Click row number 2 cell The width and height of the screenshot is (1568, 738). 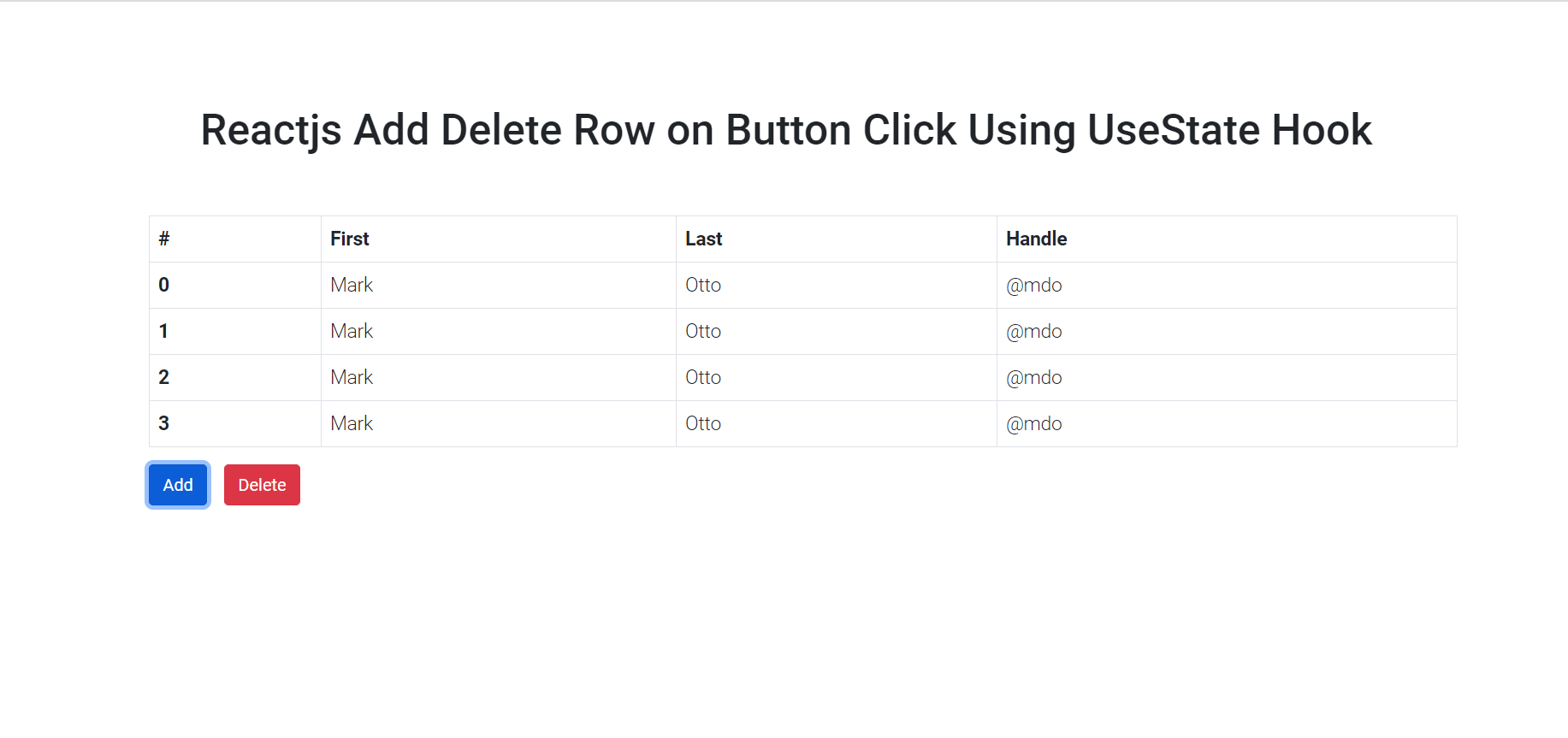[x=164, y=377]
